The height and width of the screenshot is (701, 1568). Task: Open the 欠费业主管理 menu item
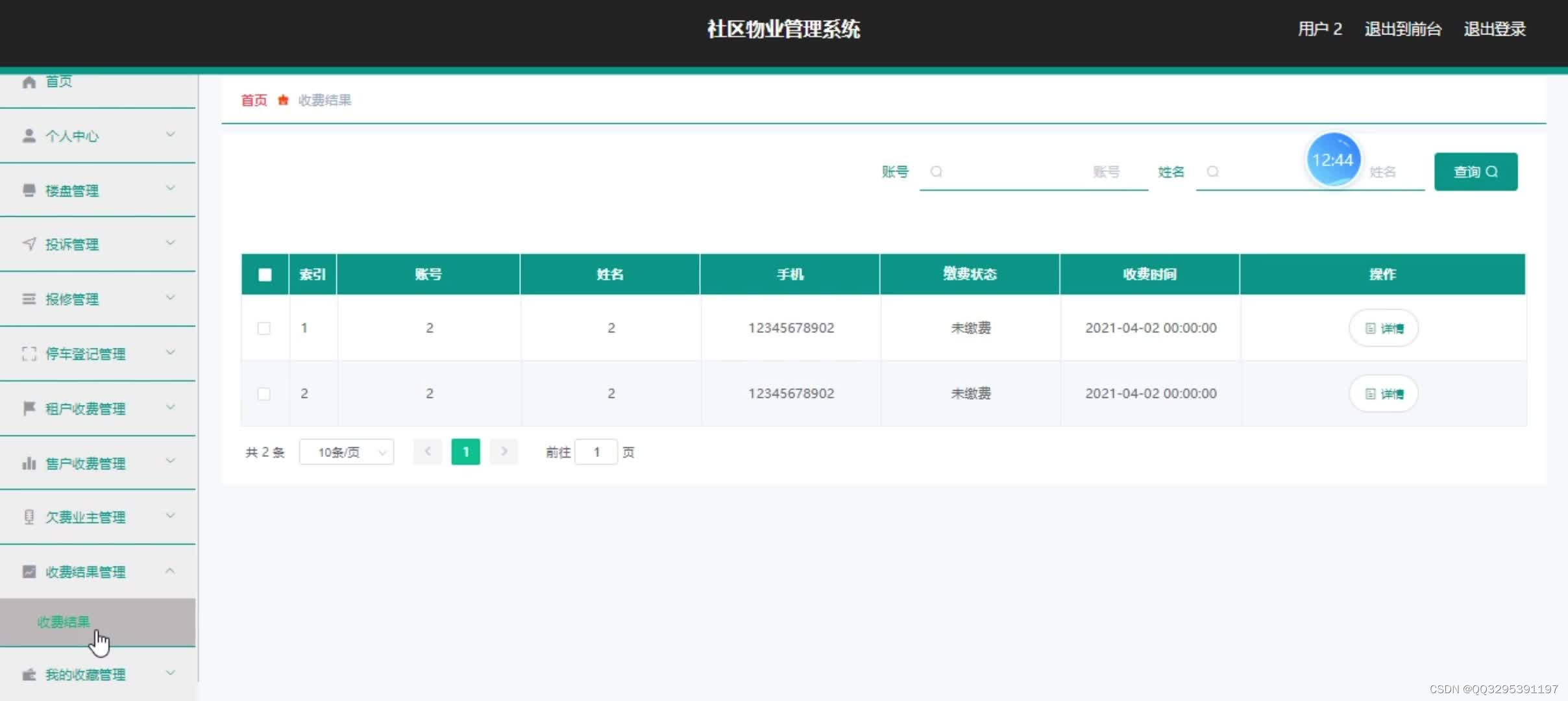point(97,517)
